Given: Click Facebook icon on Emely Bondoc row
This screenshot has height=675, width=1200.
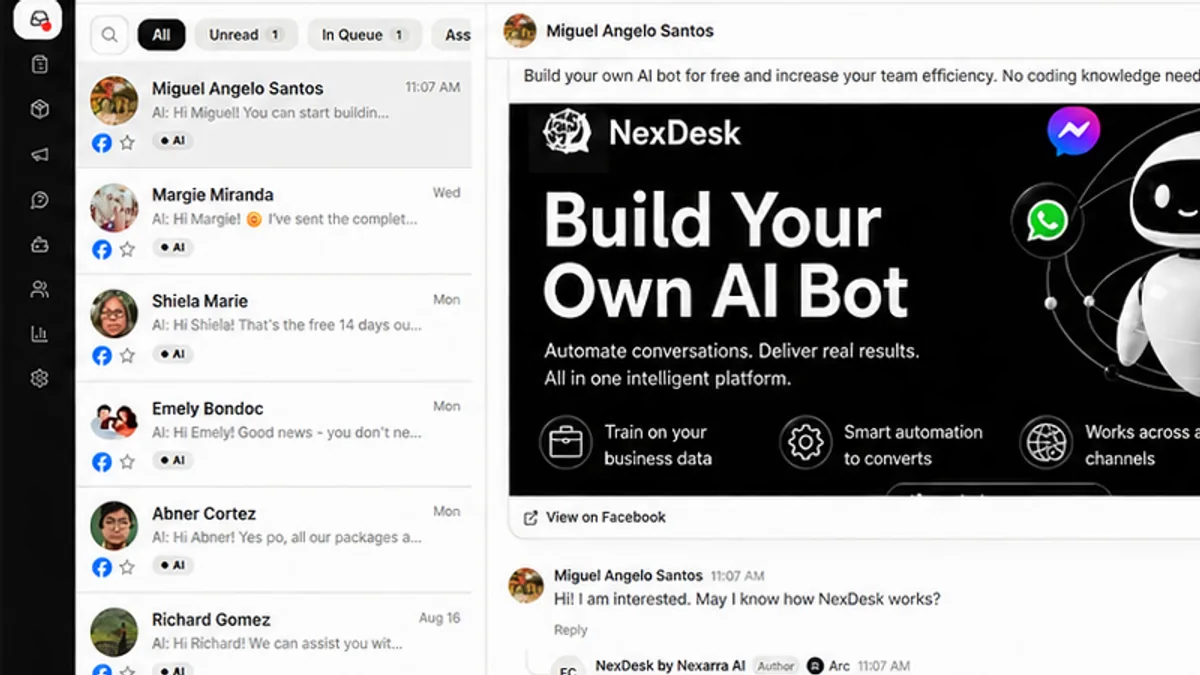Looking at the screenshot, I should (x=101, y=462).
